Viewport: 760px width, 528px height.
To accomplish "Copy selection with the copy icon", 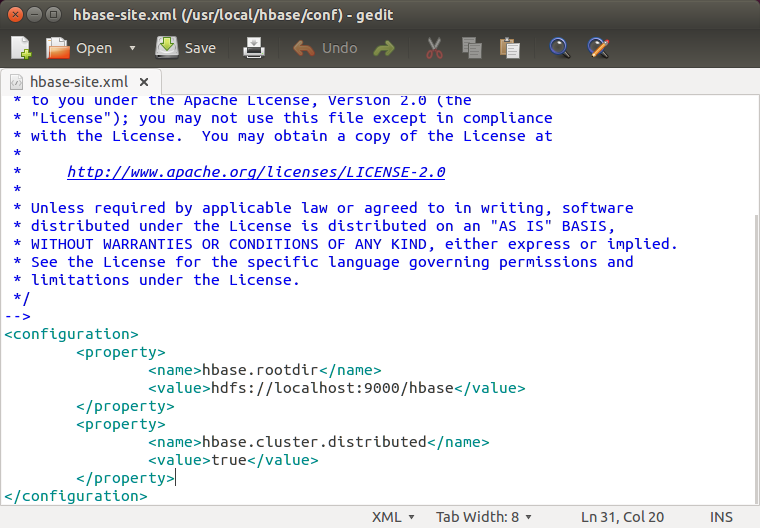I will click(x=472, y=48).
